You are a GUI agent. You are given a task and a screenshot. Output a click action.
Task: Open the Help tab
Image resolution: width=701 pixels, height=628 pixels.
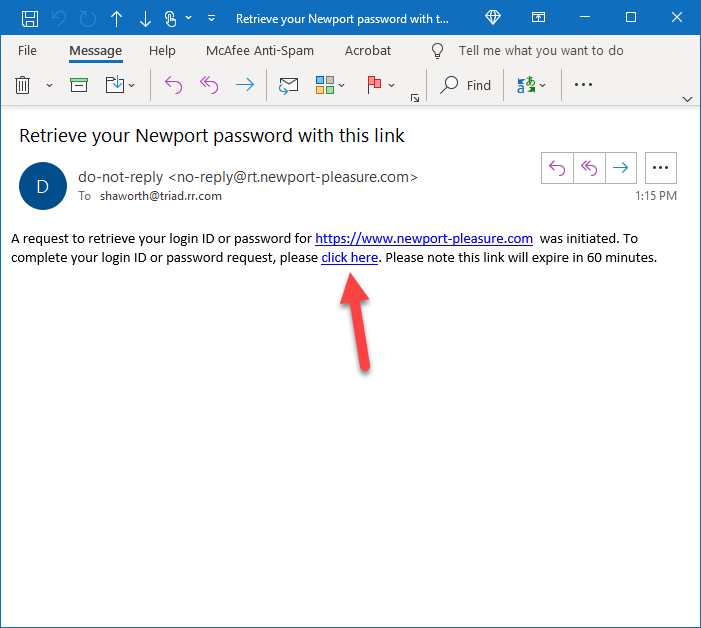[x=162, y=51]
